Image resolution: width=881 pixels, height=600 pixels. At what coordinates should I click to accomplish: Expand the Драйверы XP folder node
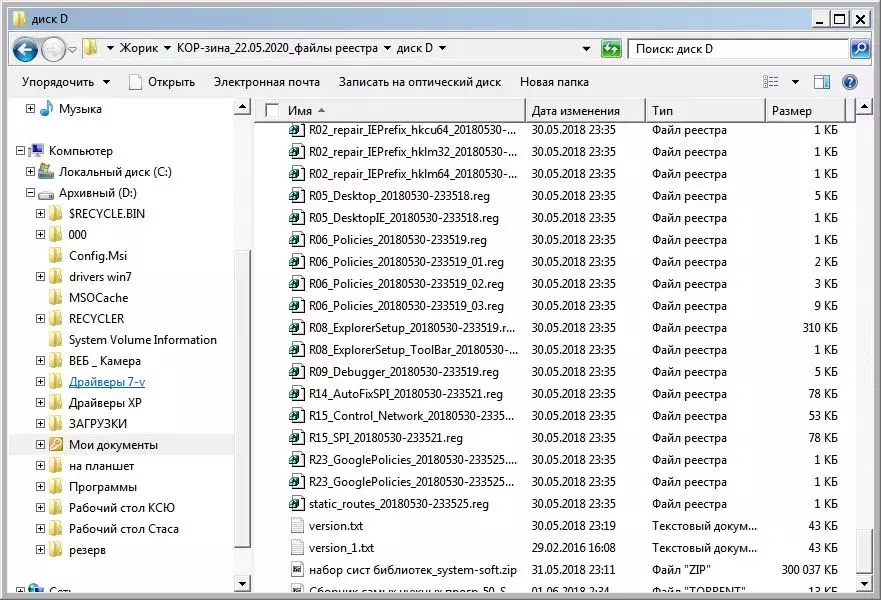pos(40,402)
